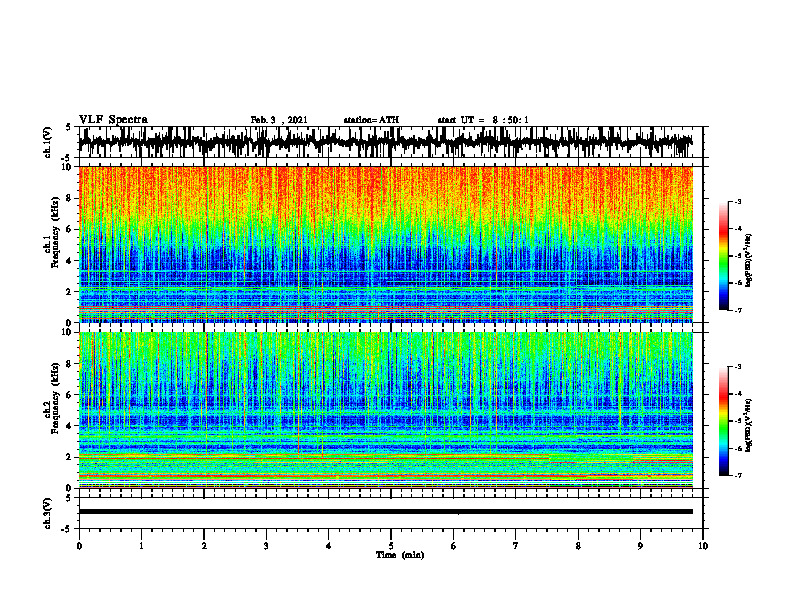Click the ch.3 flat black waveform trace

click(385, 512)
